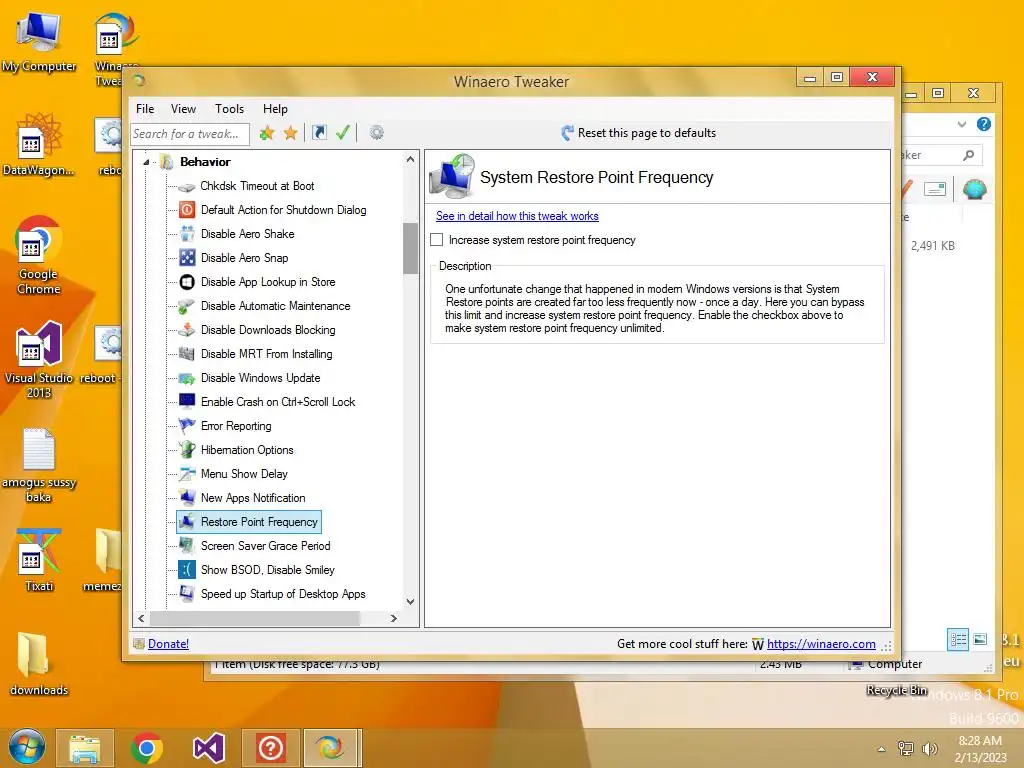Open the bookmarks list star icon
Viewport: 1024px width, 768px height.
pyautogui.click(x=291, y=133)
